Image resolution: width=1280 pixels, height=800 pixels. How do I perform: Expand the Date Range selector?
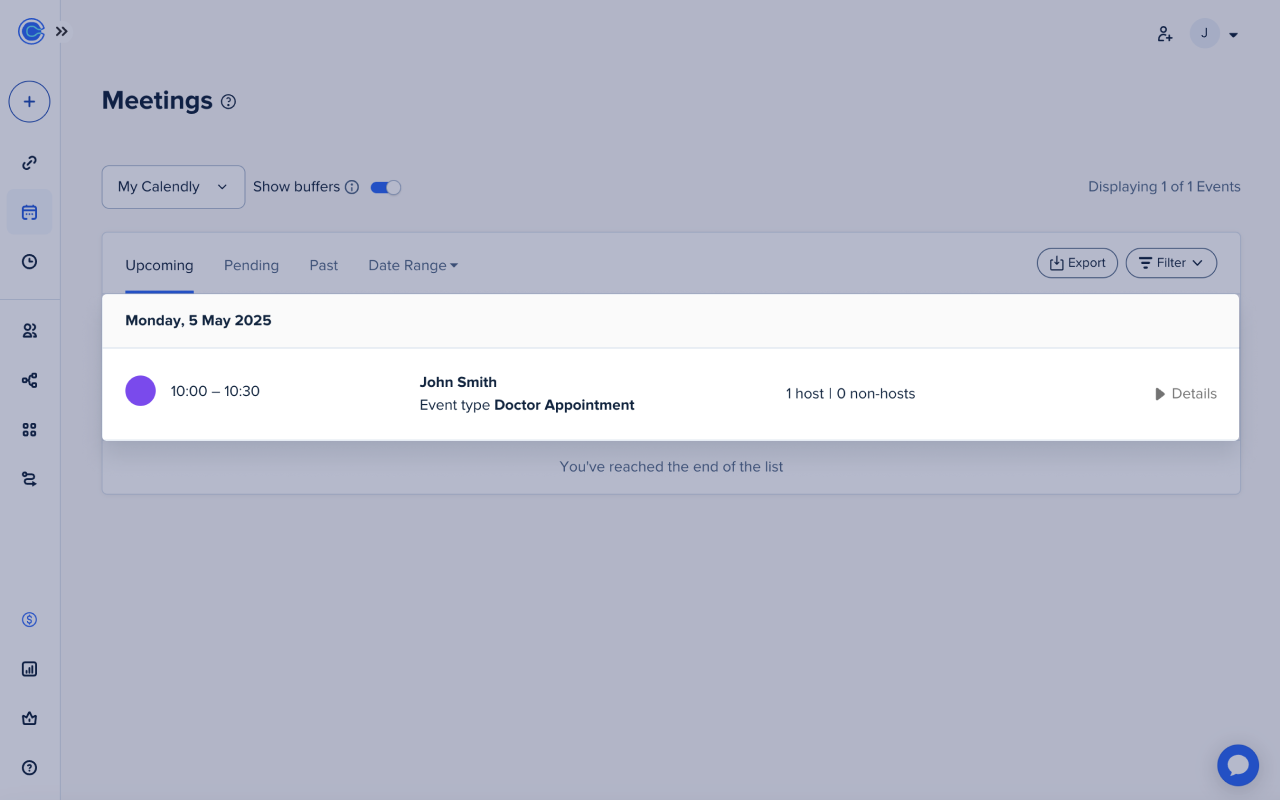412,265
